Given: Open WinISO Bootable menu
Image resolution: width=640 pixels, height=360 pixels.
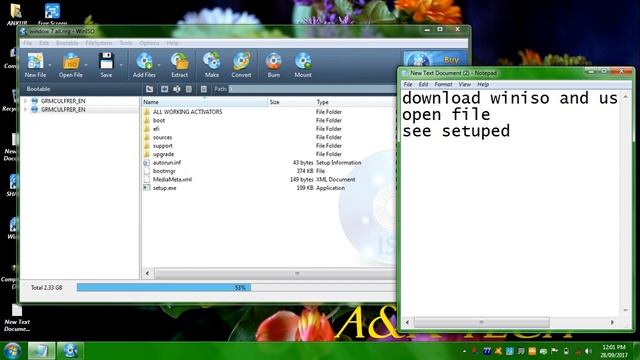Looking at the screenshot, I should 67,43.
